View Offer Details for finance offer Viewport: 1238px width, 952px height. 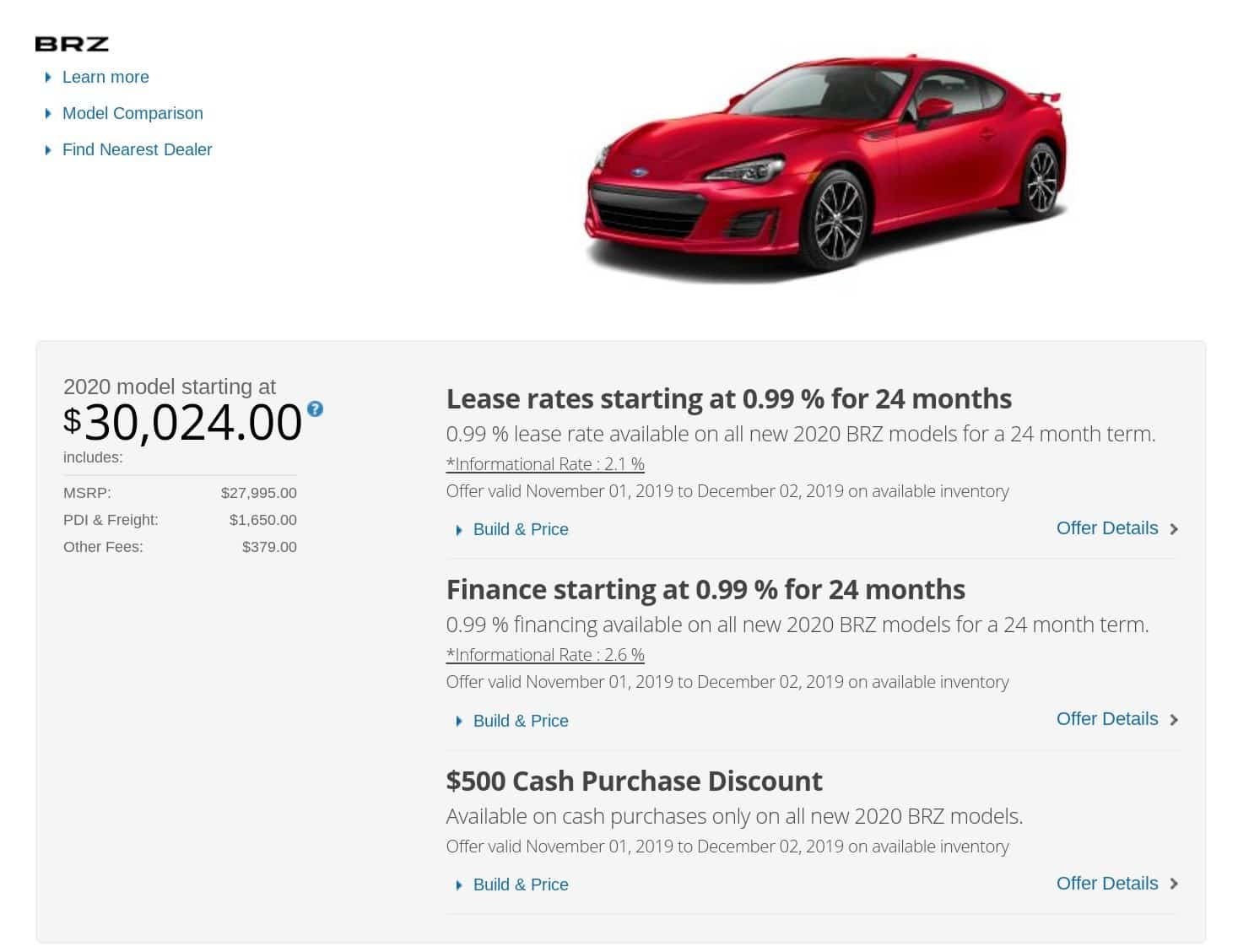tap(1107, 719)
